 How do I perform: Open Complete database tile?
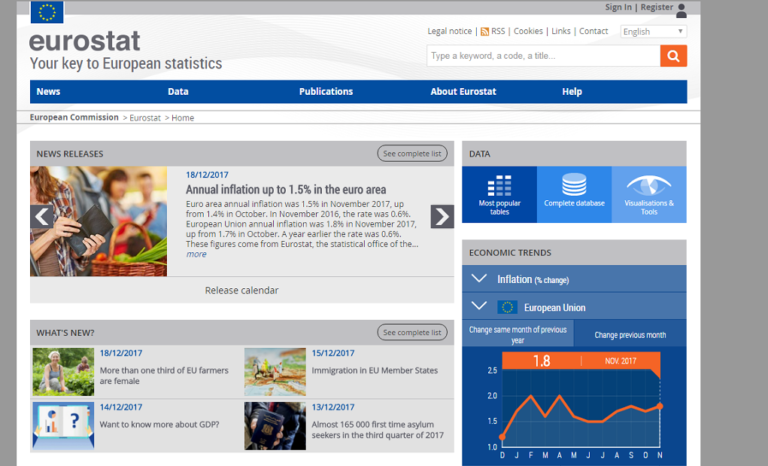[574, 195]
